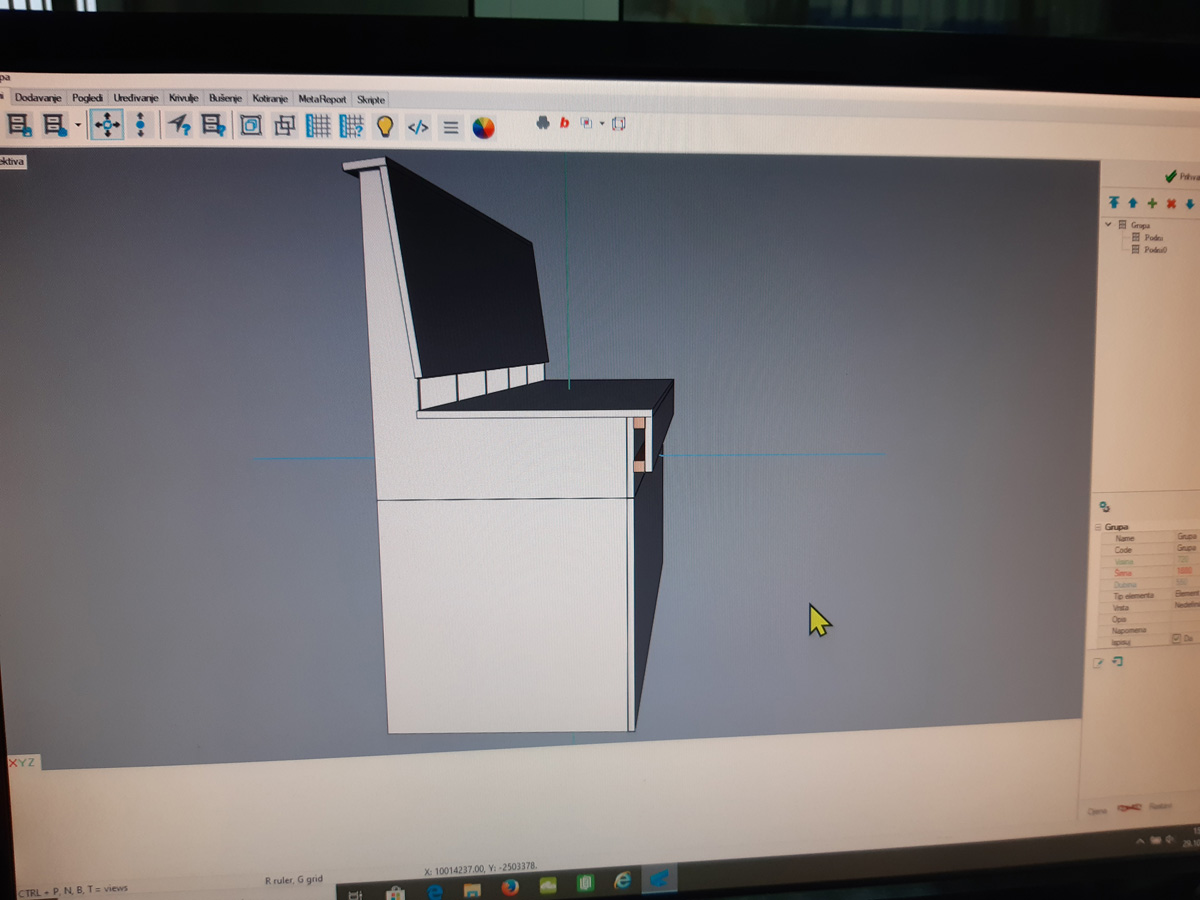Click the small layered squares icon
Viewport: 1200px width, 900px height.
(x=586, y=123)
